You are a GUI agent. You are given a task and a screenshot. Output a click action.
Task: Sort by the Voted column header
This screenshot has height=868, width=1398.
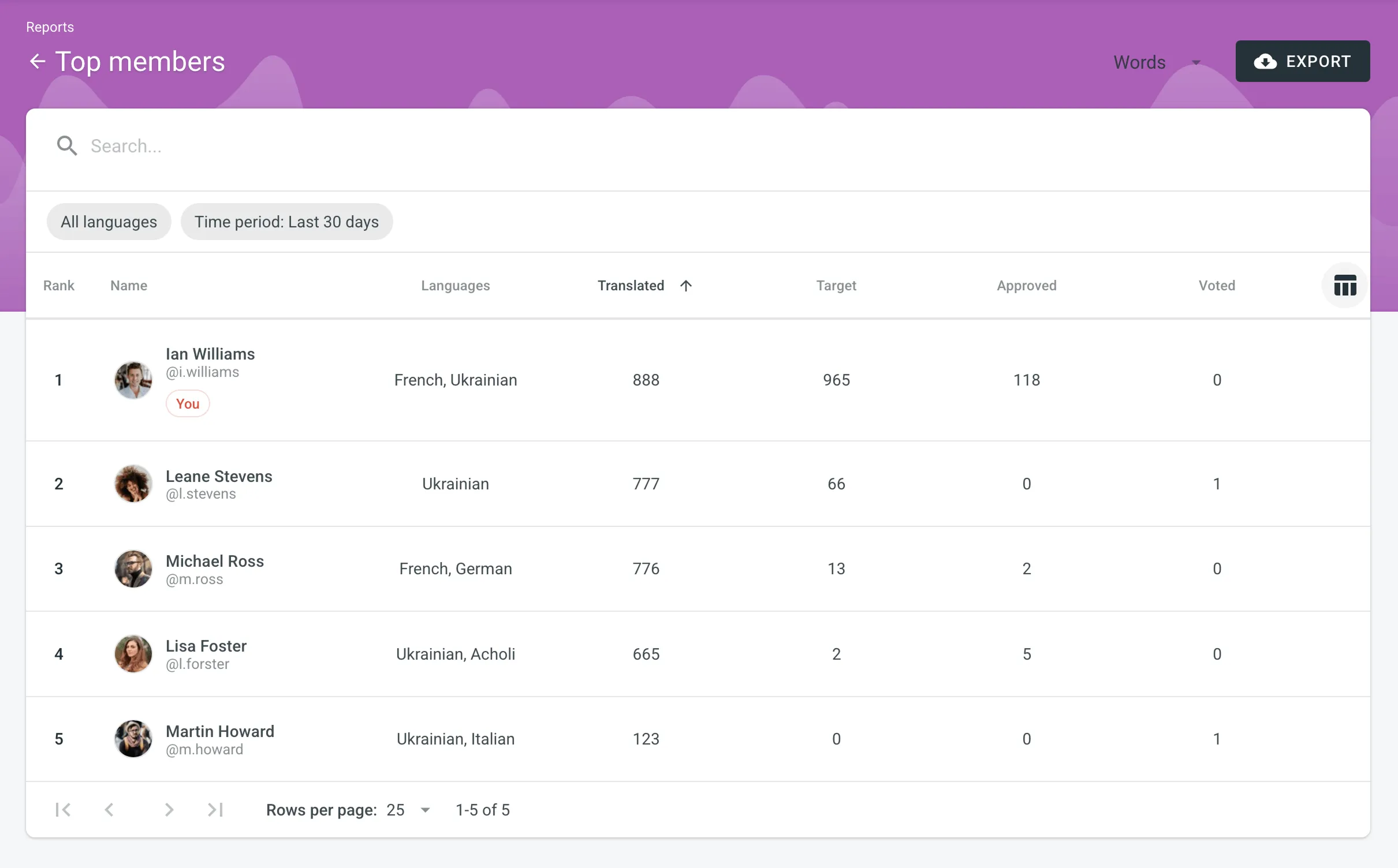click(1217, 286)
